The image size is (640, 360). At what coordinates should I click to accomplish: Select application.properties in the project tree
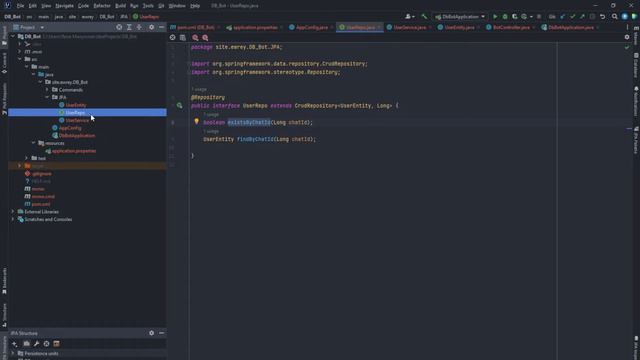click(73, 151)
